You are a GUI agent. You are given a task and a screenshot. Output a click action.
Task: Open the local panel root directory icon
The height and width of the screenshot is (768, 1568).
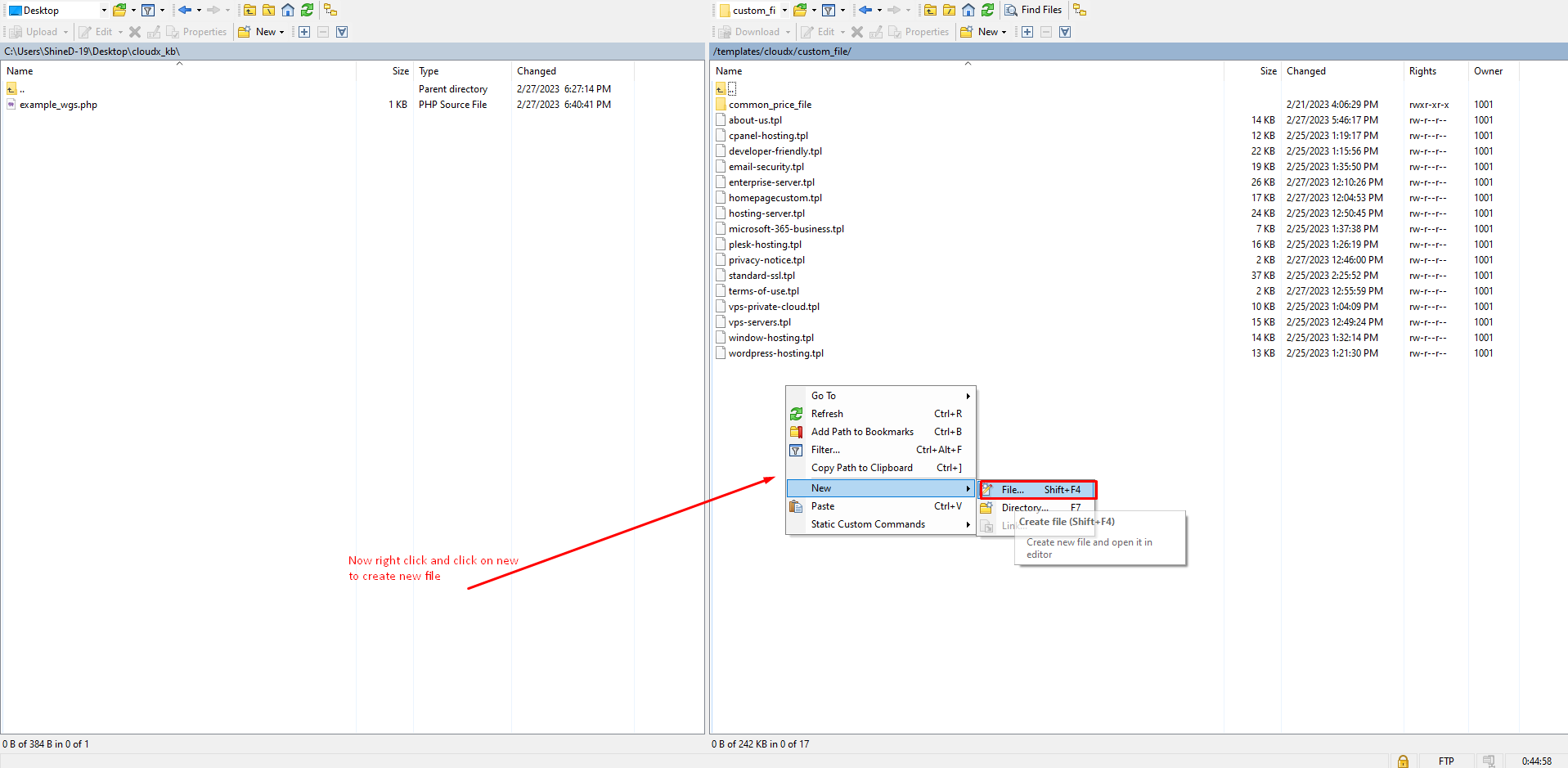(x=268, y=10)
